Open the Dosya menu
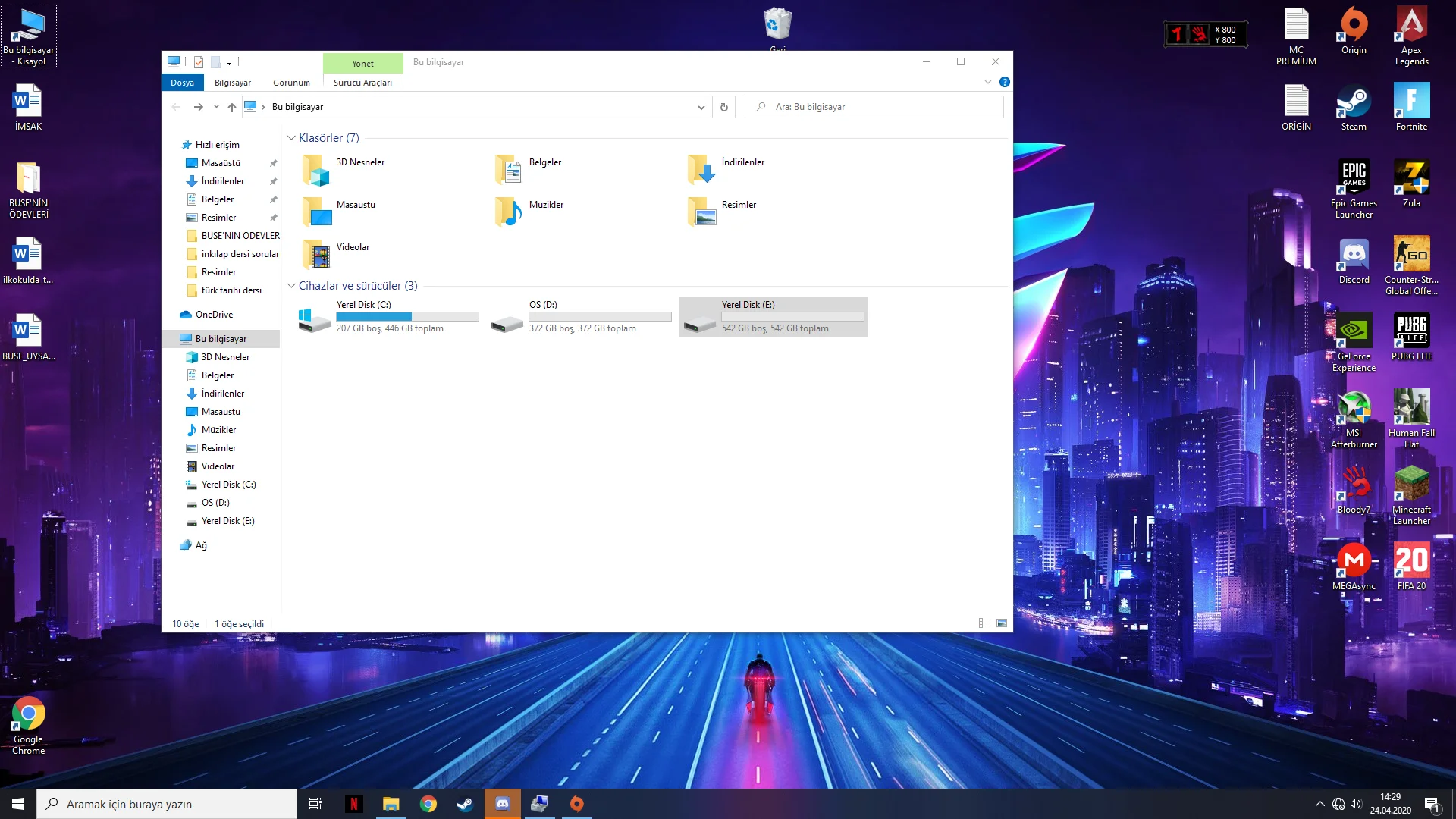The image size is (1456, 819). pyautogui.click(x=182, y=83)
